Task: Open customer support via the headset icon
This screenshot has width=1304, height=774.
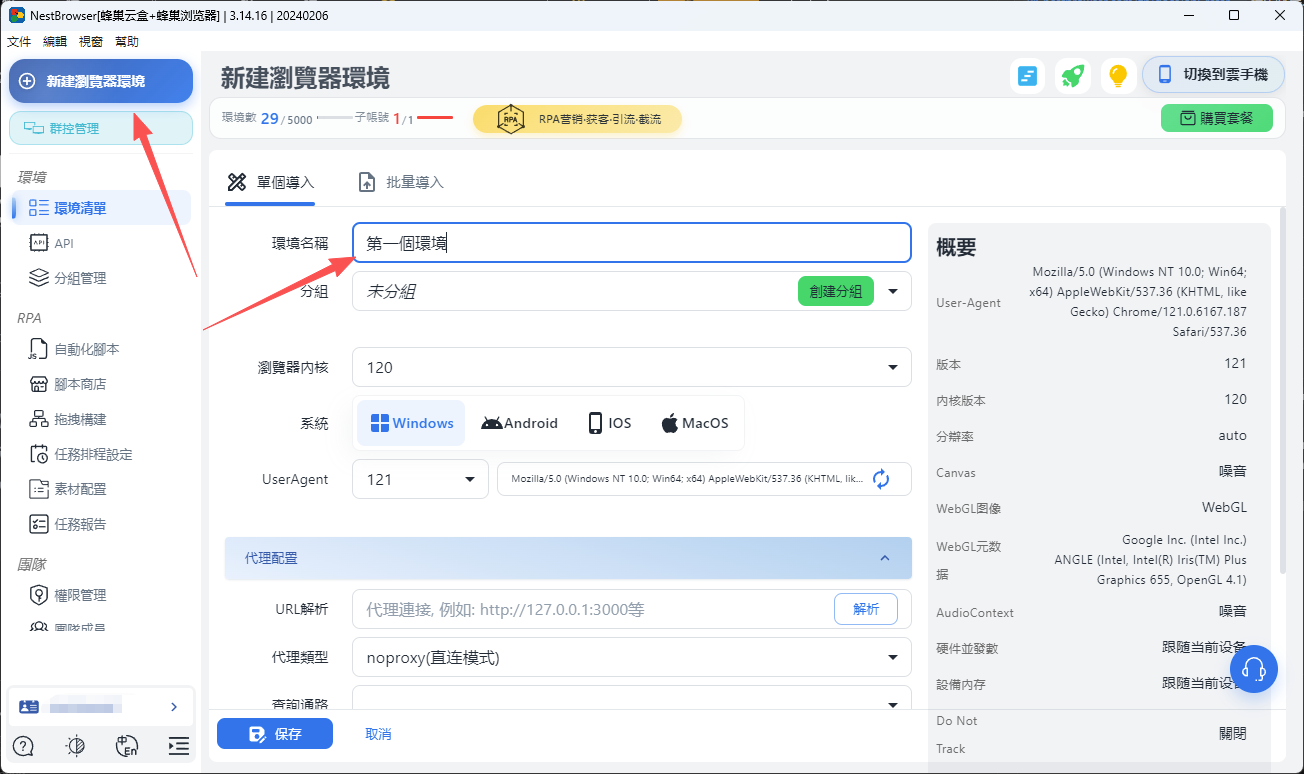Action: tap(1254, 668)
